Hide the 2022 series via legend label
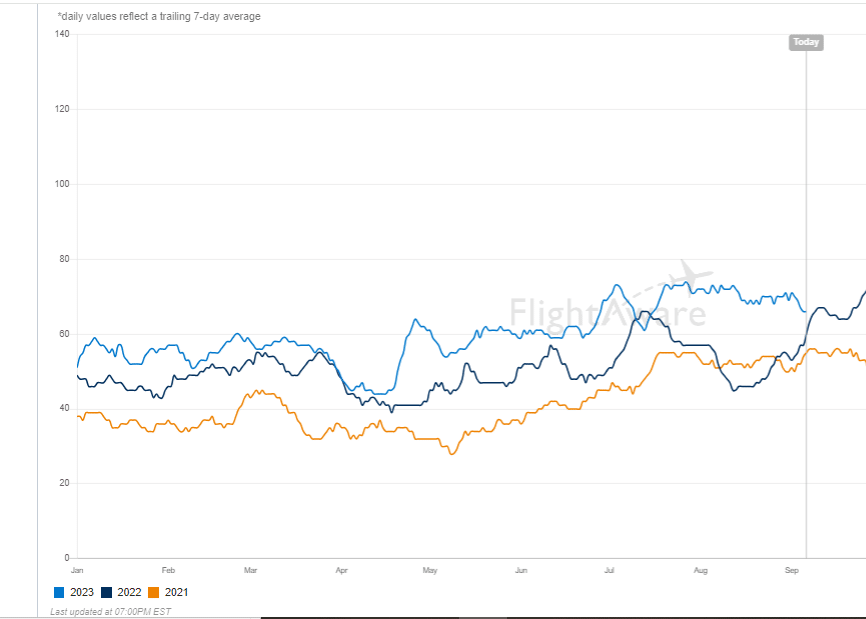This screenshot has height=619, width=866. pyautogui.click(x=129, y=592)
